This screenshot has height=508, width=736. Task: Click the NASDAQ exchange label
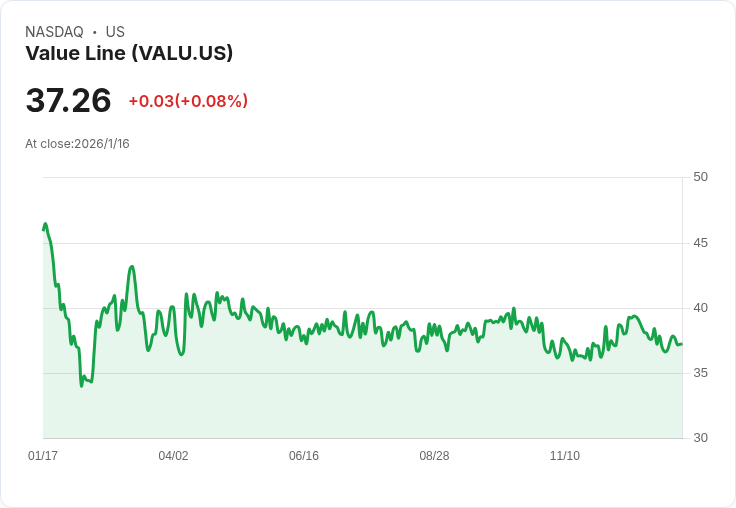[54, 32]
